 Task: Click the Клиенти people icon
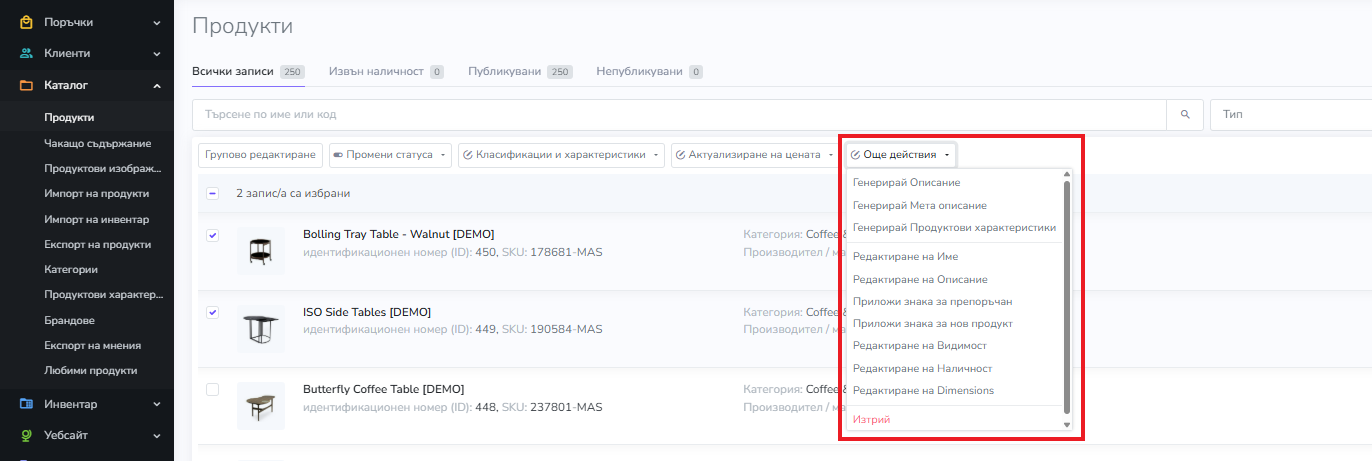click(26, 53)
